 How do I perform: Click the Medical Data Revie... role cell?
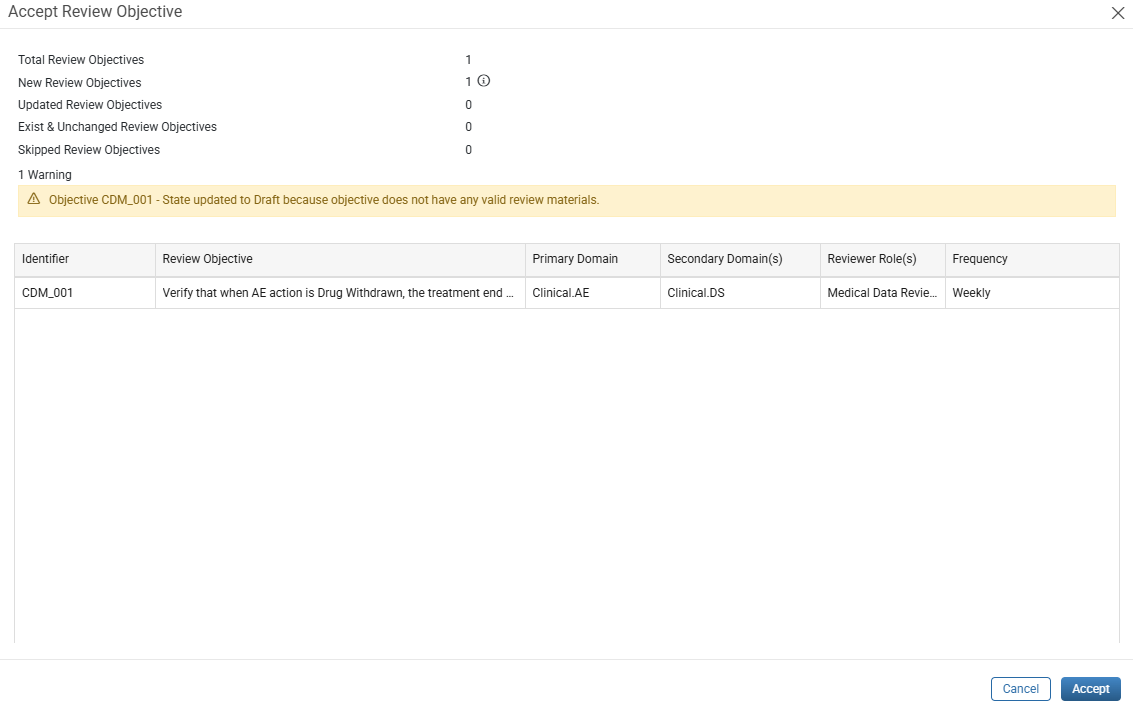click(882, 293)
